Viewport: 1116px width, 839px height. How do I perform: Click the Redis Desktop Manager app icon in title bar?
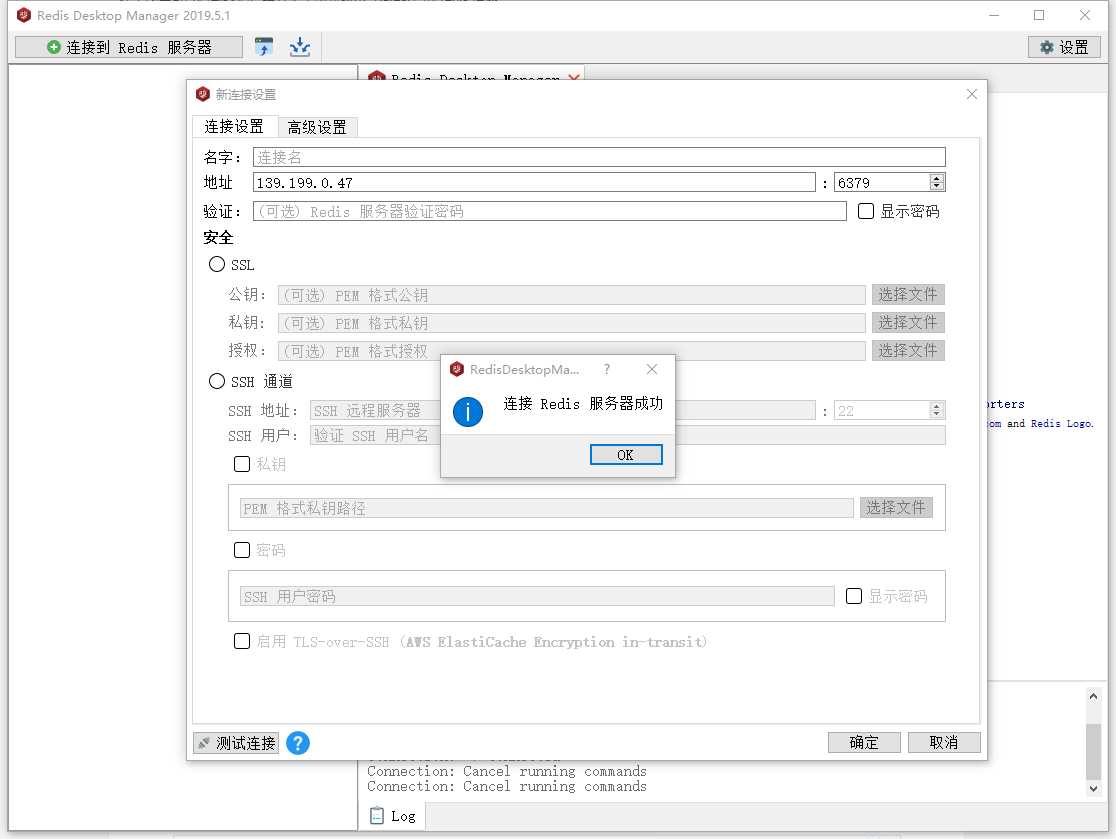(x=23, y=15)
